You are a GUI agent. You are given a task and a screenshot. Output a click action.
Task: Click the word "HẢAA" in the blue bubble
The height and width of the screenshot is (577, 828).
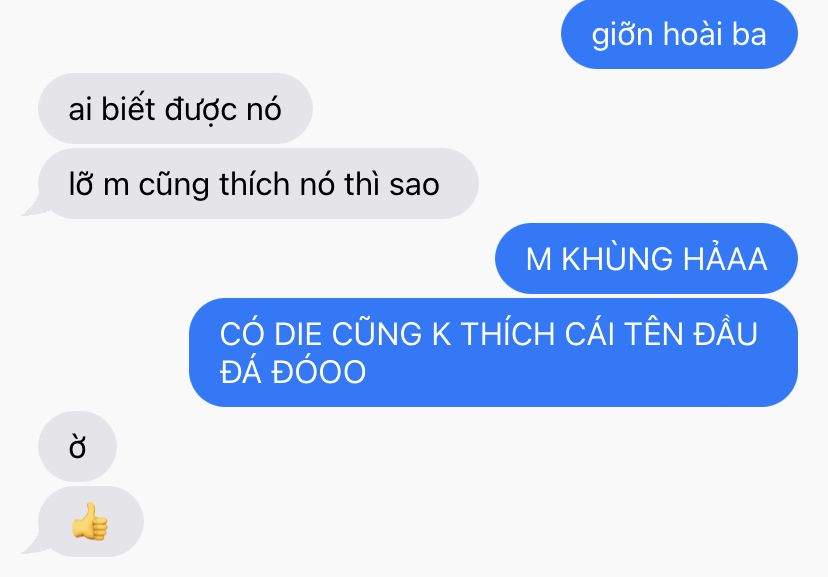pyautogui.click(x=725, y=258)
